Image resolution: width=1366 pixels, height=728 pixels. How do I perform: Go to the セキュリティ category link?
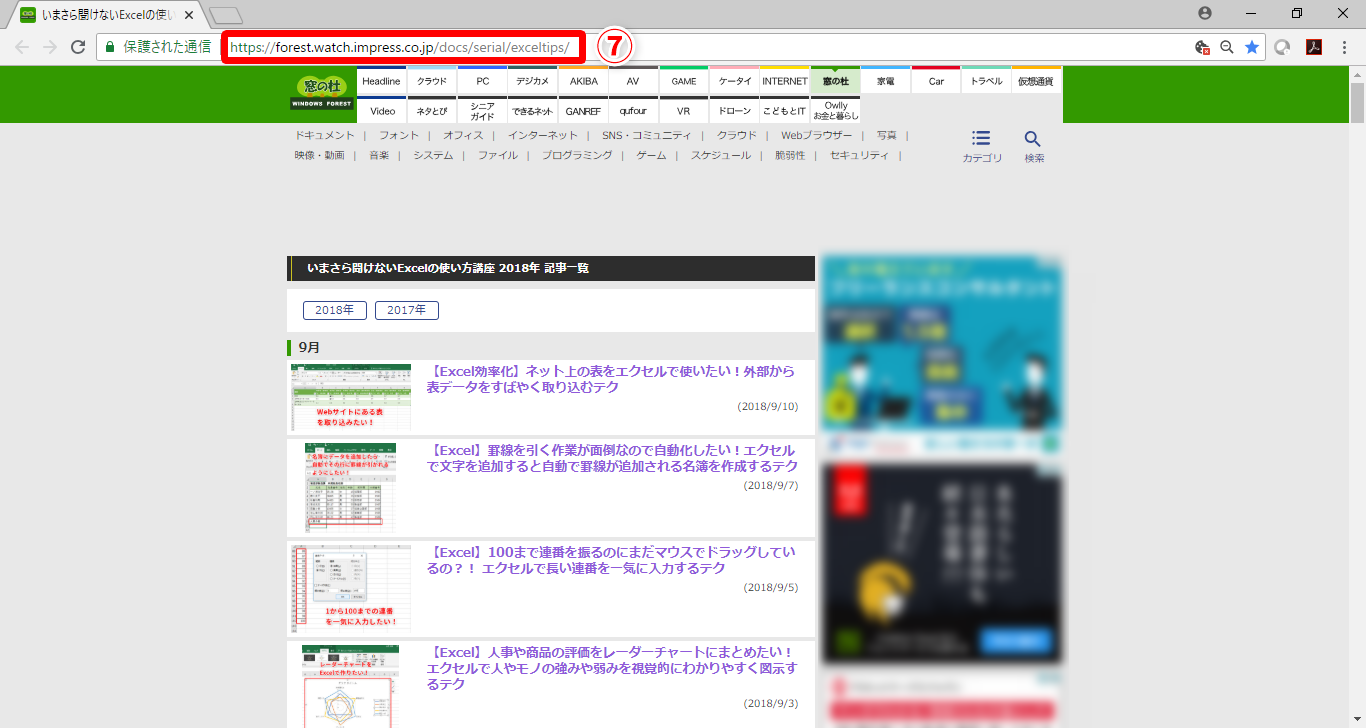[x=859, y=155]
